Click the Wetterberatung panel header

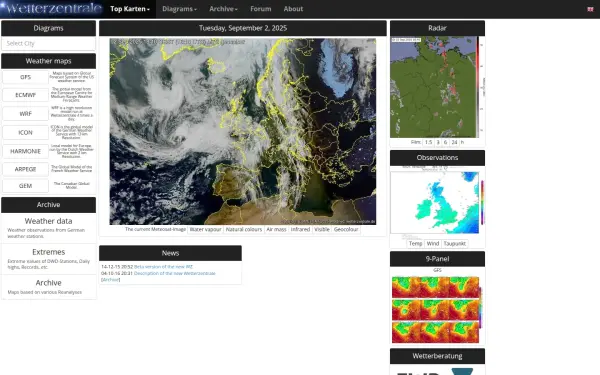tap(437, 356)
